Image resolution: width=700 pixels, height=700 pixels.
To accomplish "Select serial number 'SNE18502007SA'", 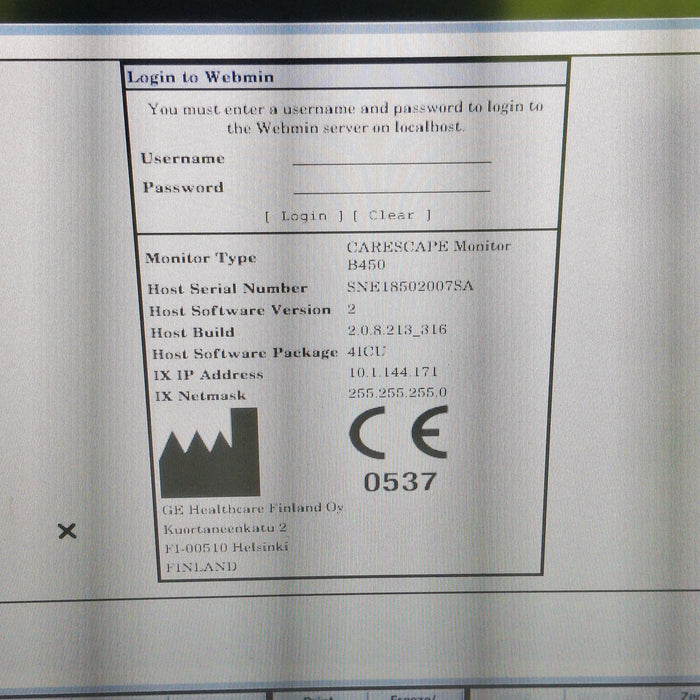I will 410,286.
